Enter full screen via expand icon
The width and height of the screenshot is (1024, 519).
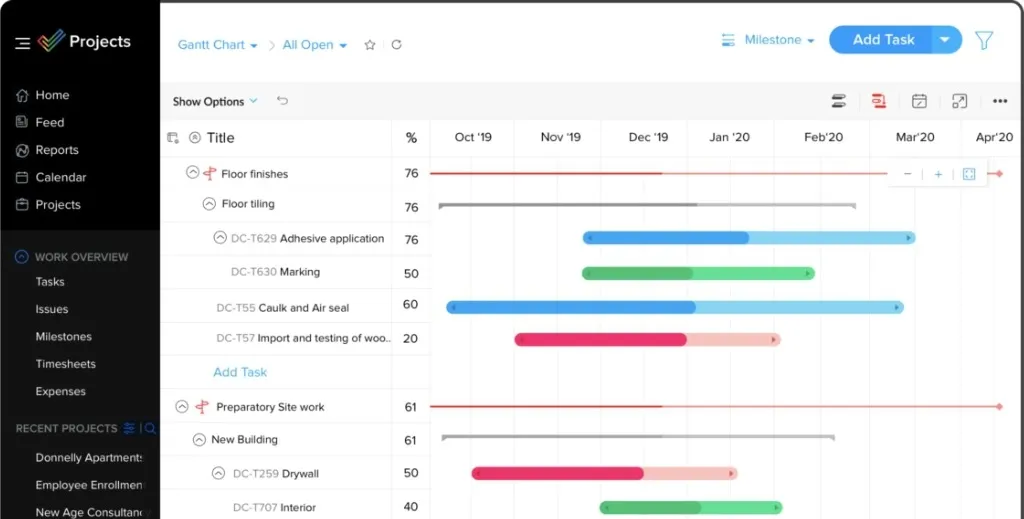pyautogui.click(x=959, y=101)
